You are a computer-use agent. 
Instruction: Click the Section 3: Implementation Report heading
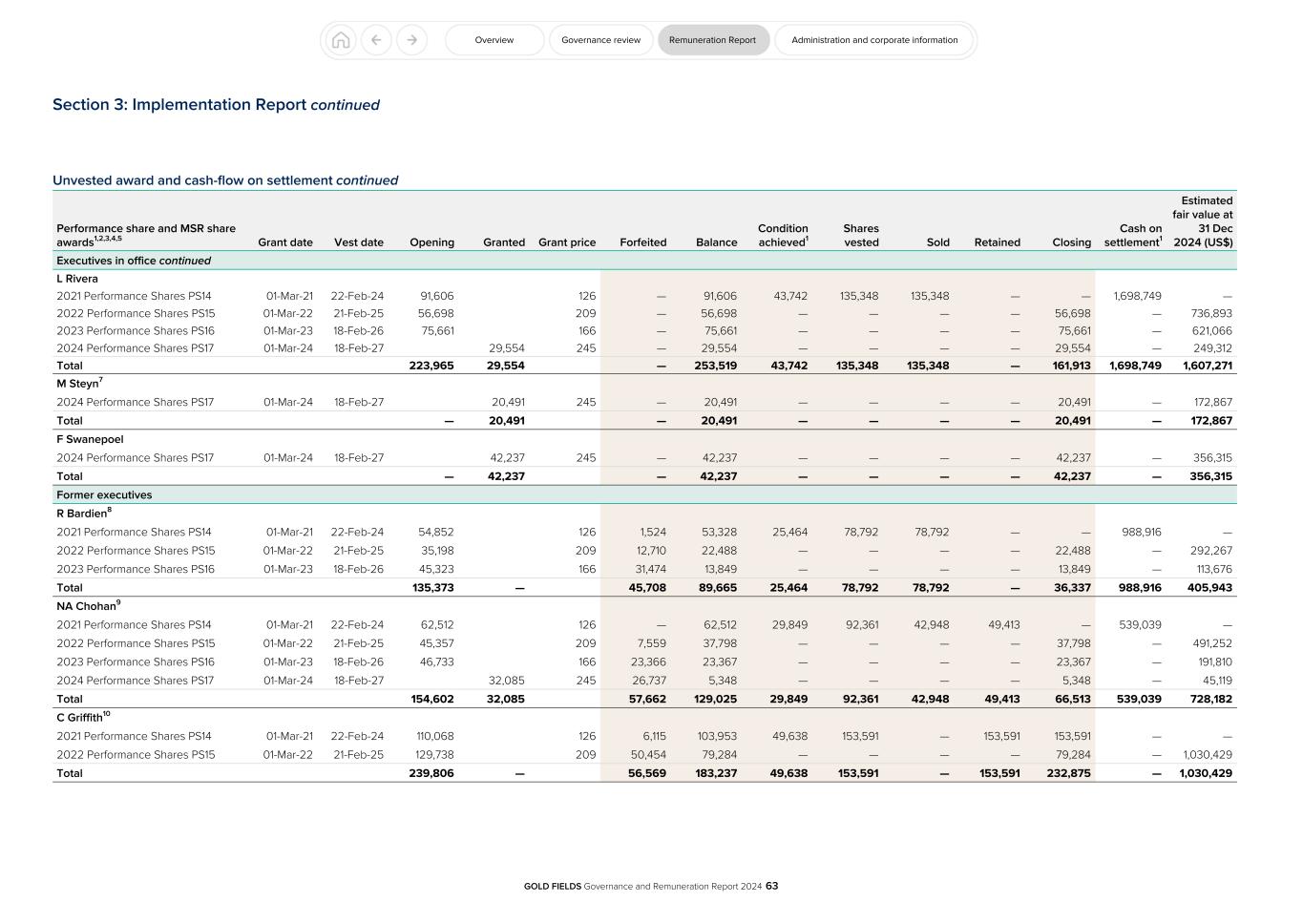point(216,105)
